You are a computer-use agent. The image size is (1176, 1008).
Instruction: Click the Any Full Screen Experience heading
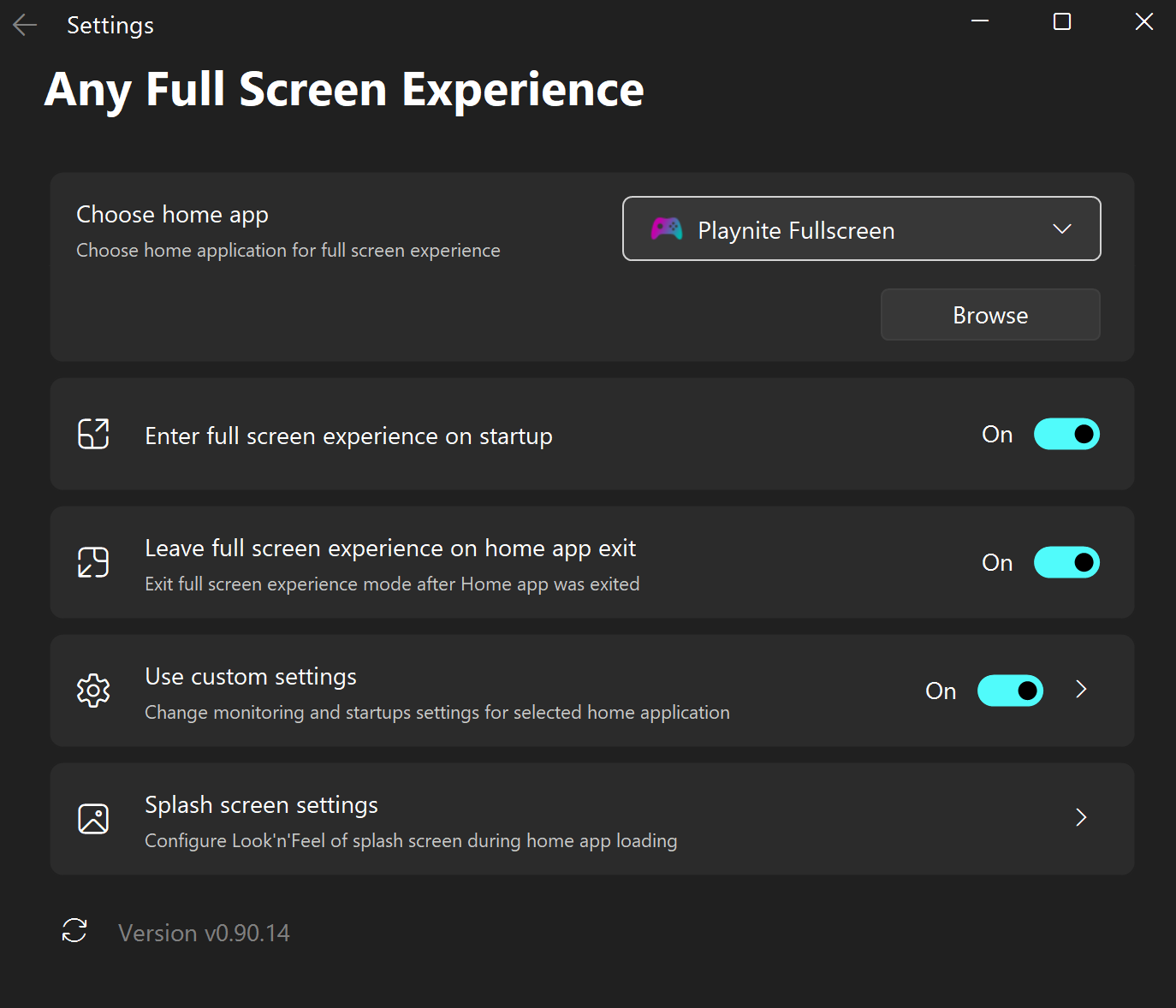[344, 91]
